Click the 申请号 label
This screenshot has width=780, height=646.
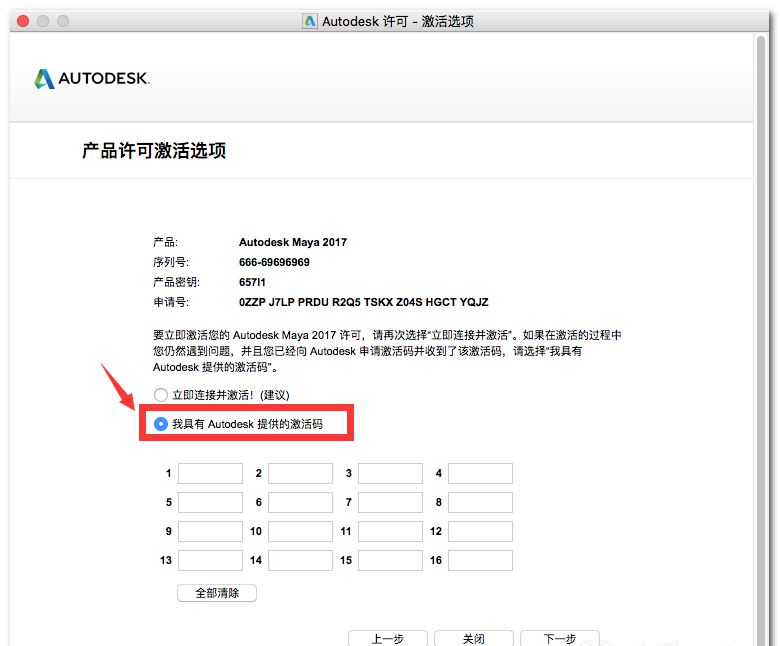[171, 302]
